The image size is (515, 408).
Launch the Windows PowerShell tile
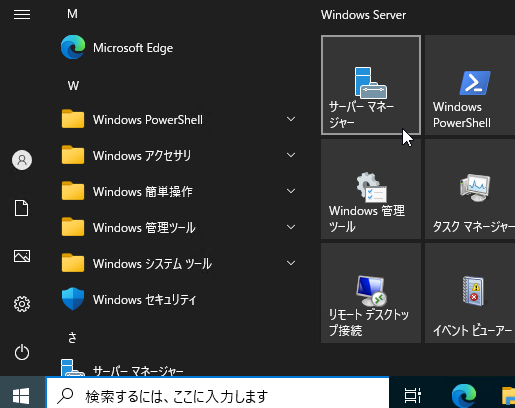[470, 85]
